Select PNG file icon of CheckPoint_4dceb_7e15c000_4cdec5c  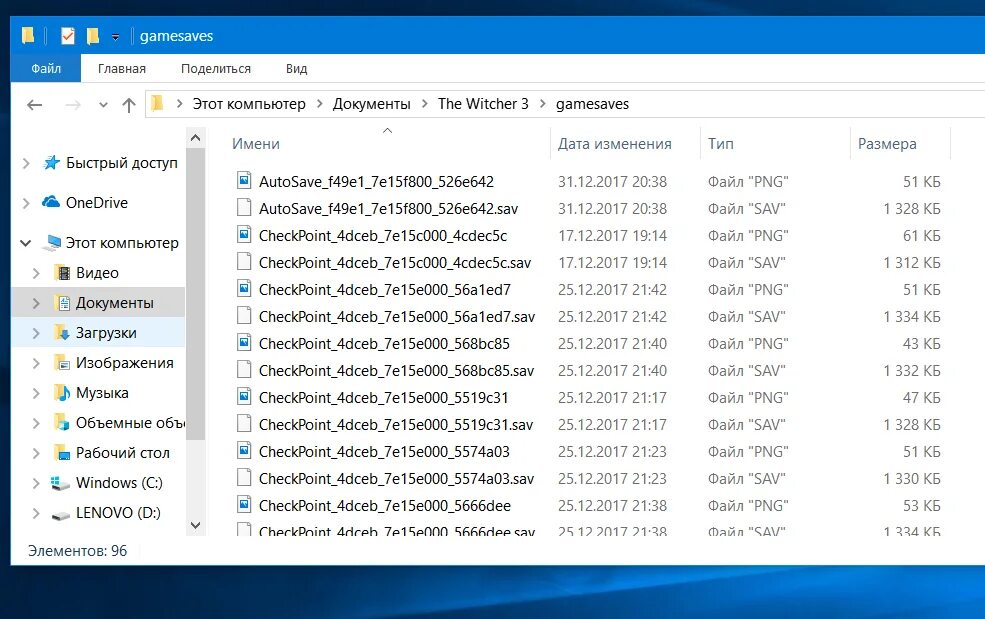(x=244, y=234)
